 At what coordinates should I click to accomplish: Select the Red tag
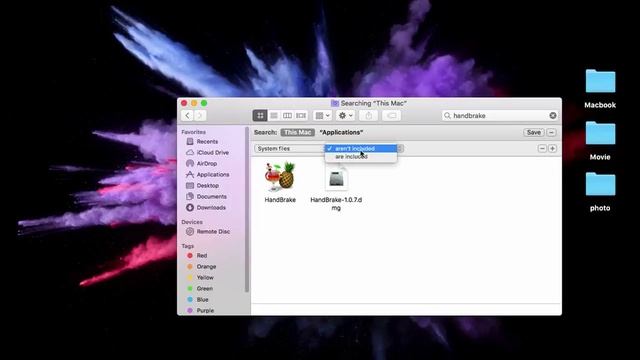click(x=197, y=256)
